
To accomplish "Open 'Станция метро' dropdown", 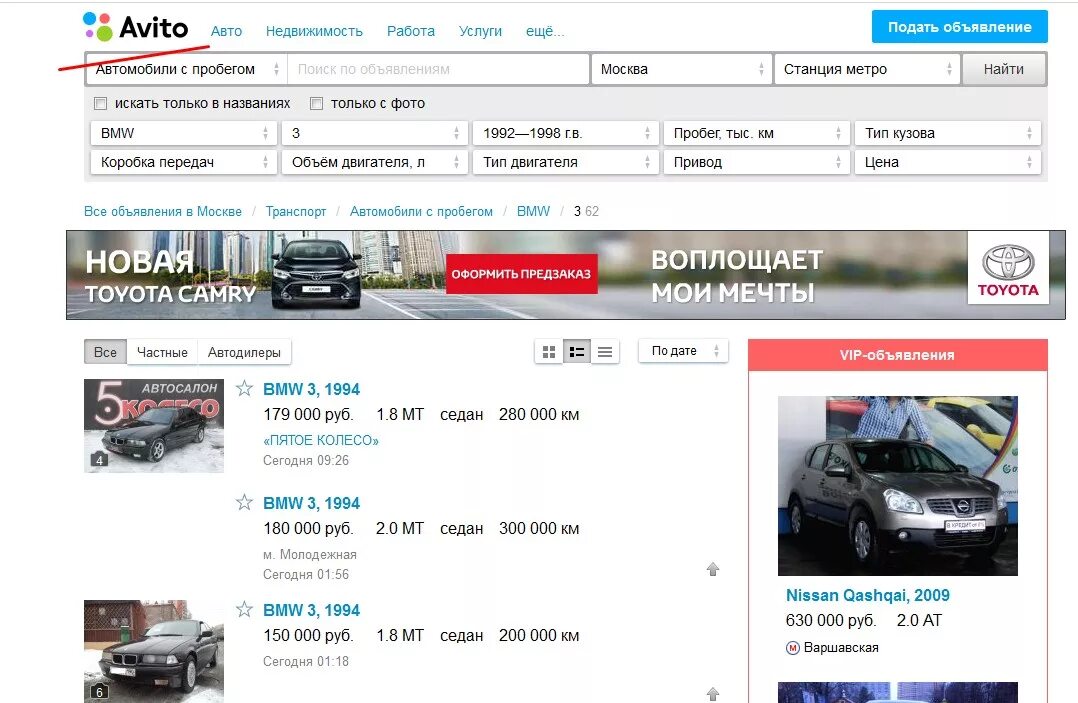I will point(867,69).
